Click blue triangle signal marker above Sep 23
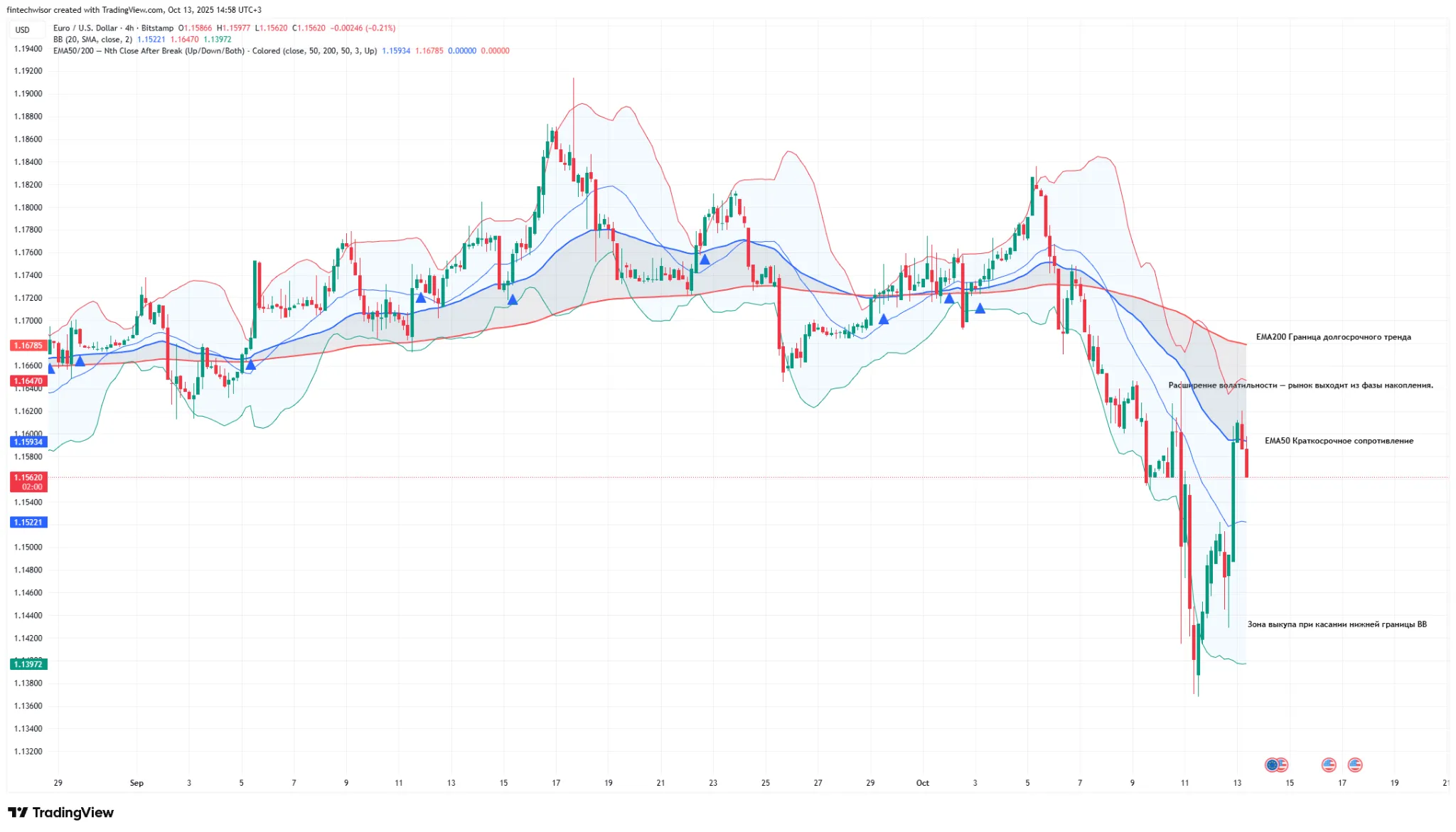 click(705, 260)
